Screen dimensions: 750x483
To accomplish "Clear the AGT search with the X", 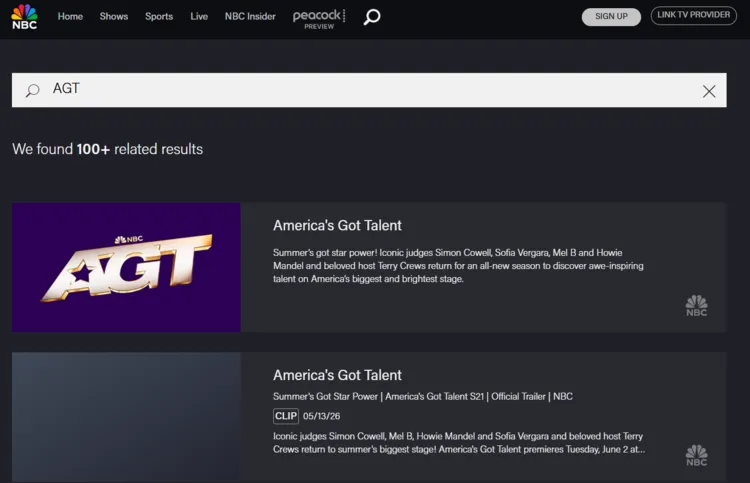I will (x=709, y=91).
